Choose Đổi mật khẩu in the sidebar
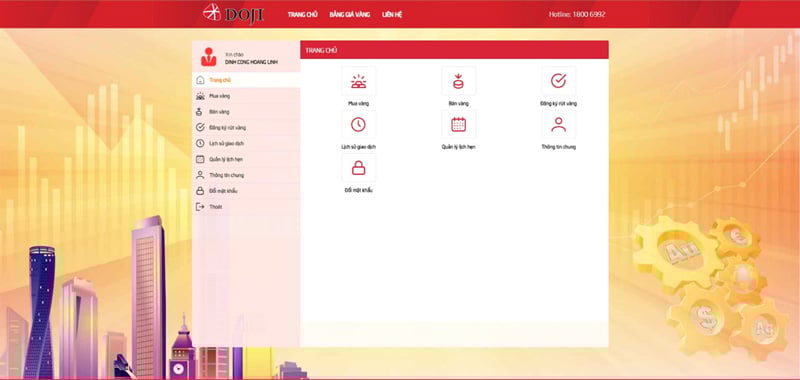The height and width of the screenshot is (380, 800). 246,191
